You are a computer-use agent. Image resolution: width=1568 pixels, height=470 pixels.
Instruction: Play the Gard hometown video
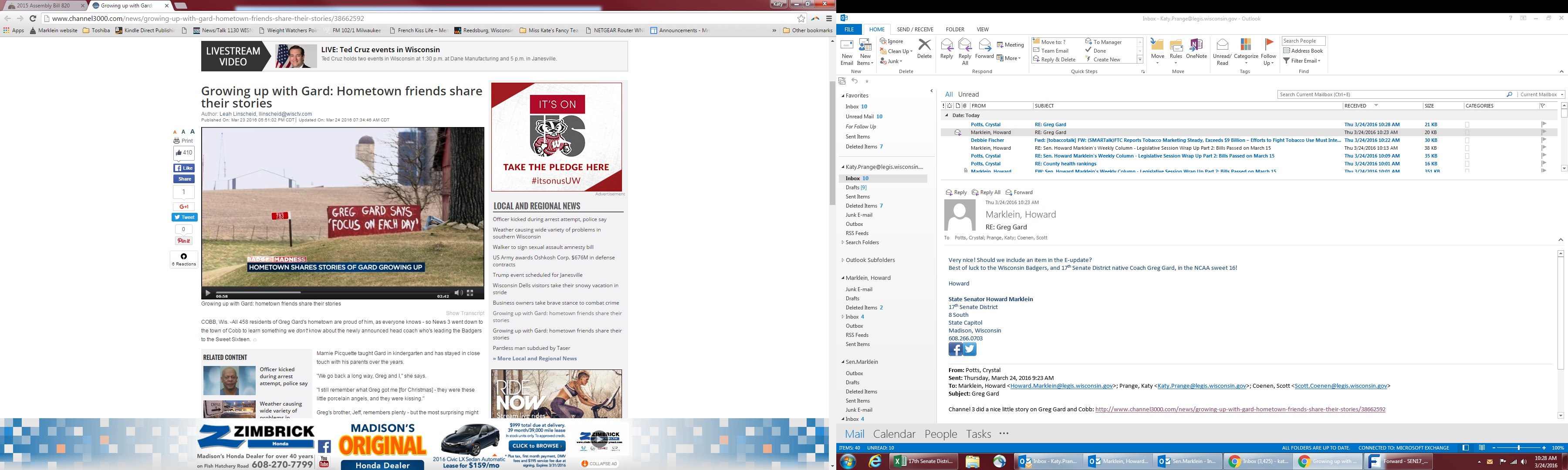pyautogui.click(x=208, y=293)
